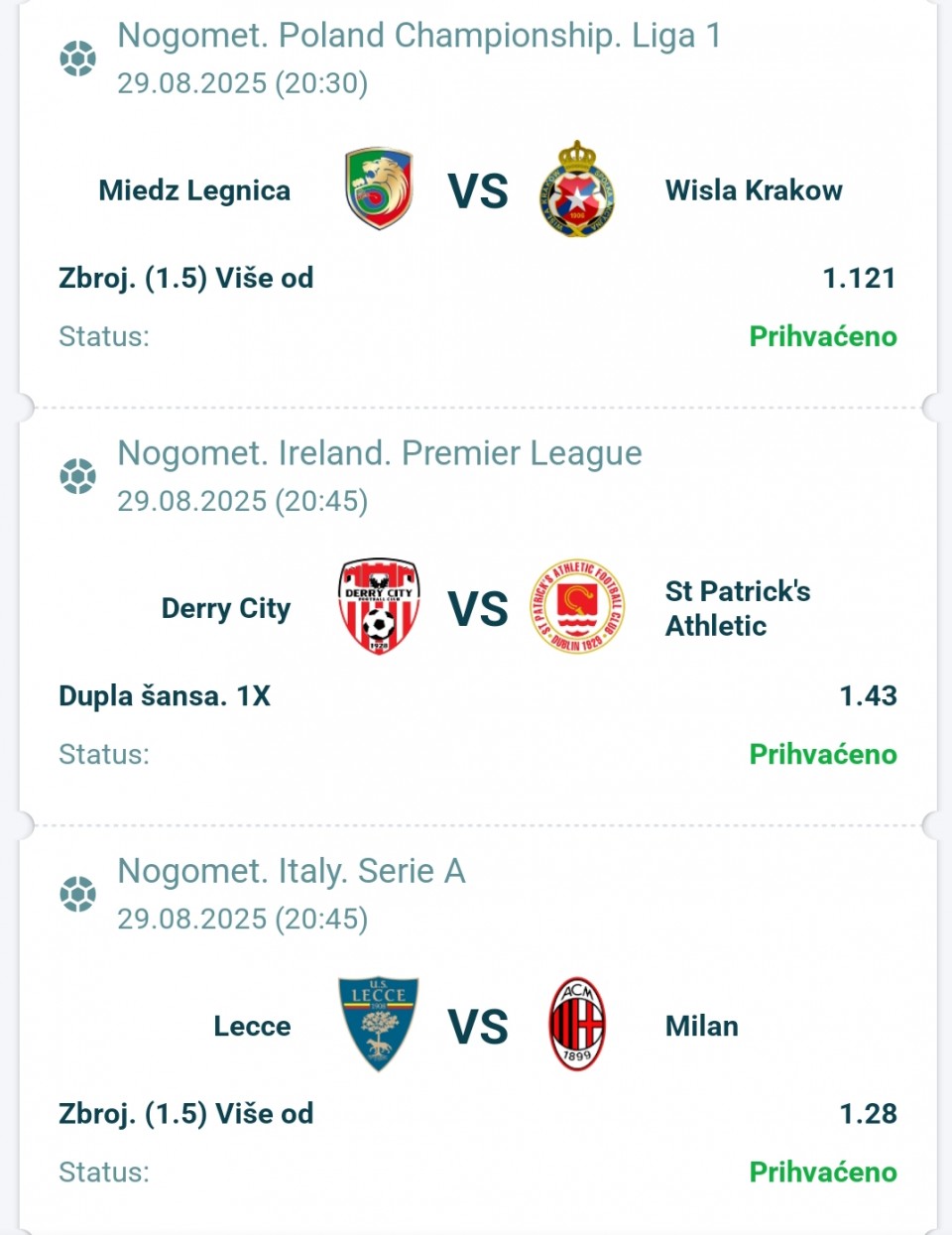
Task: Click the football icon beside Italy Serie A
Action: pyautogui.click(x=78, y=894)
